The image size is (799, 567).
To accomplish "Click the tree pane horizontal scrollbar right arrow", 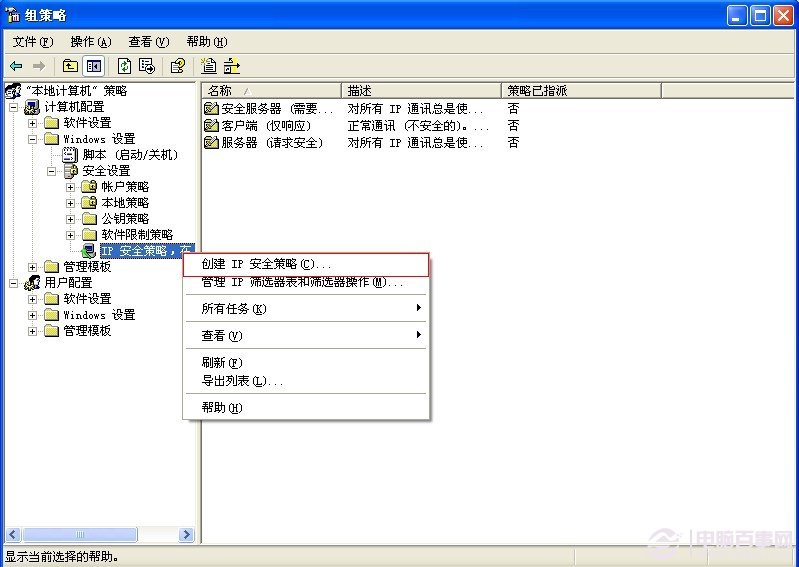I will [x=187, y=536].
